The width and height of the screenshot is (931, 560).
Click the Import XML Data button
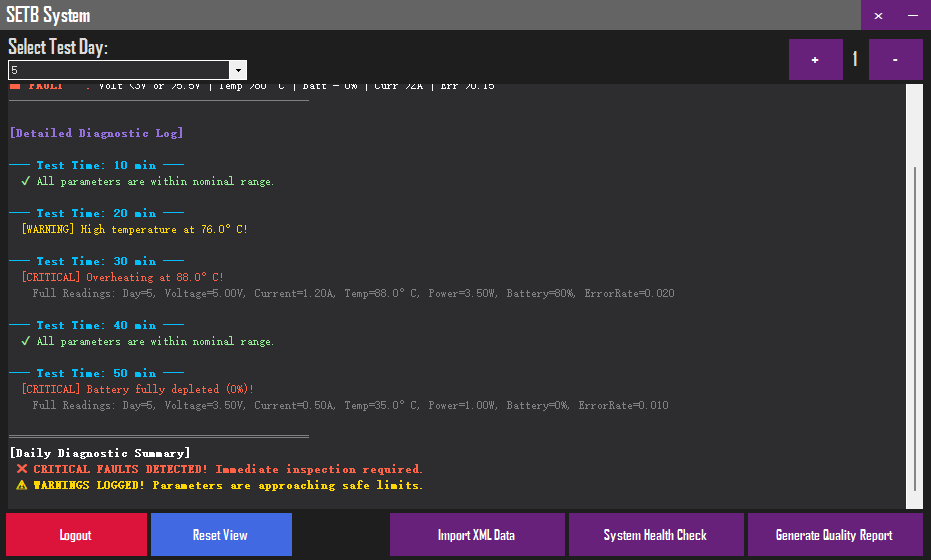(x=477, y=534)
